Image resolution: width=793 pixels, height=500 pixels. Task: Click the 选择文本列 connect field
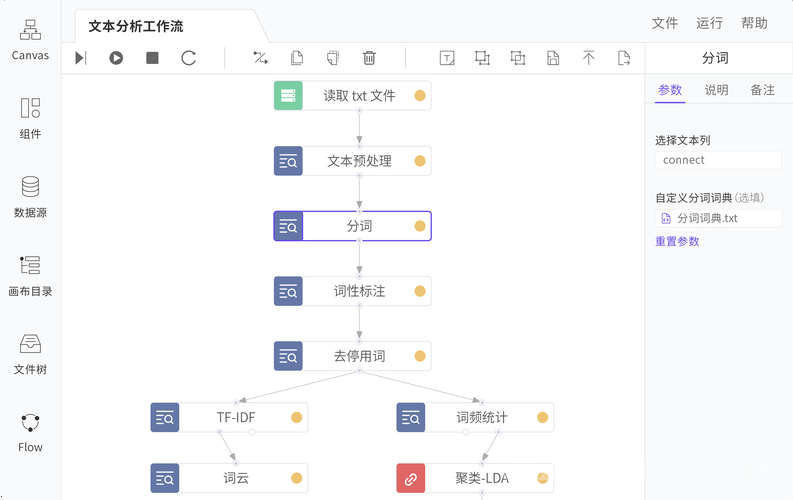point(718,160)
